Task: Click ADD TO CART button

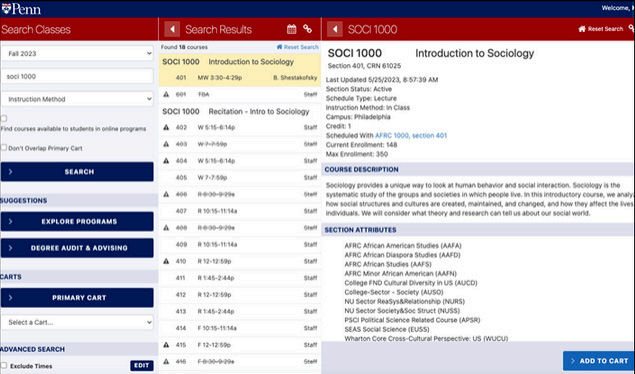Action: [599, 361]
